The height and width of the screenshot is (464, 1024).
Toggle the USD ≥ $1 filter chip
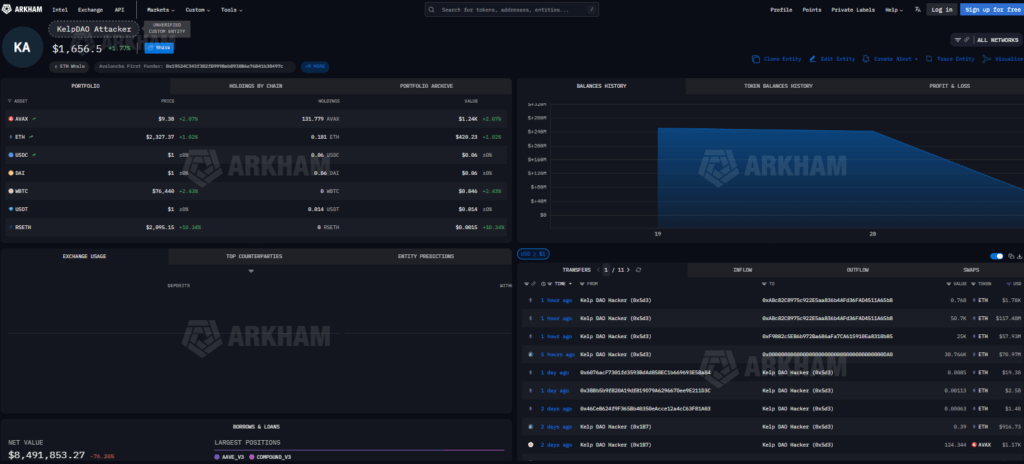[533, 254]
